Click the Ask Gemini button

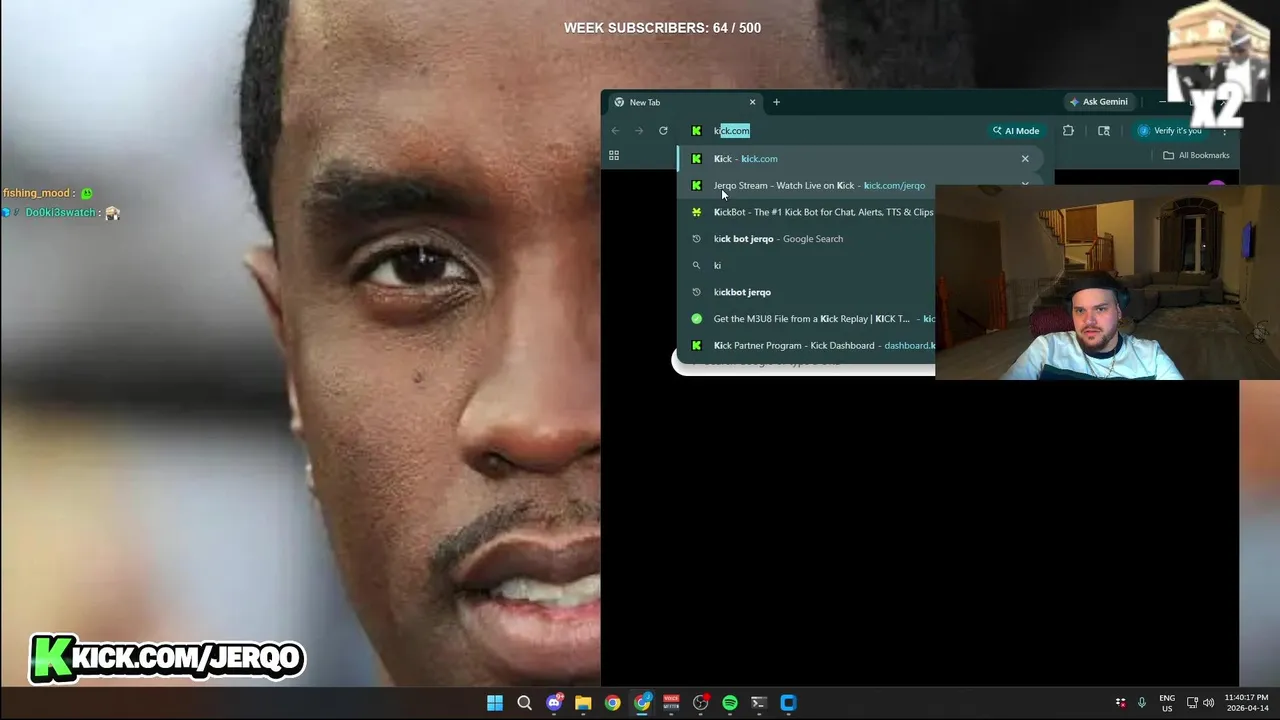1098,102
